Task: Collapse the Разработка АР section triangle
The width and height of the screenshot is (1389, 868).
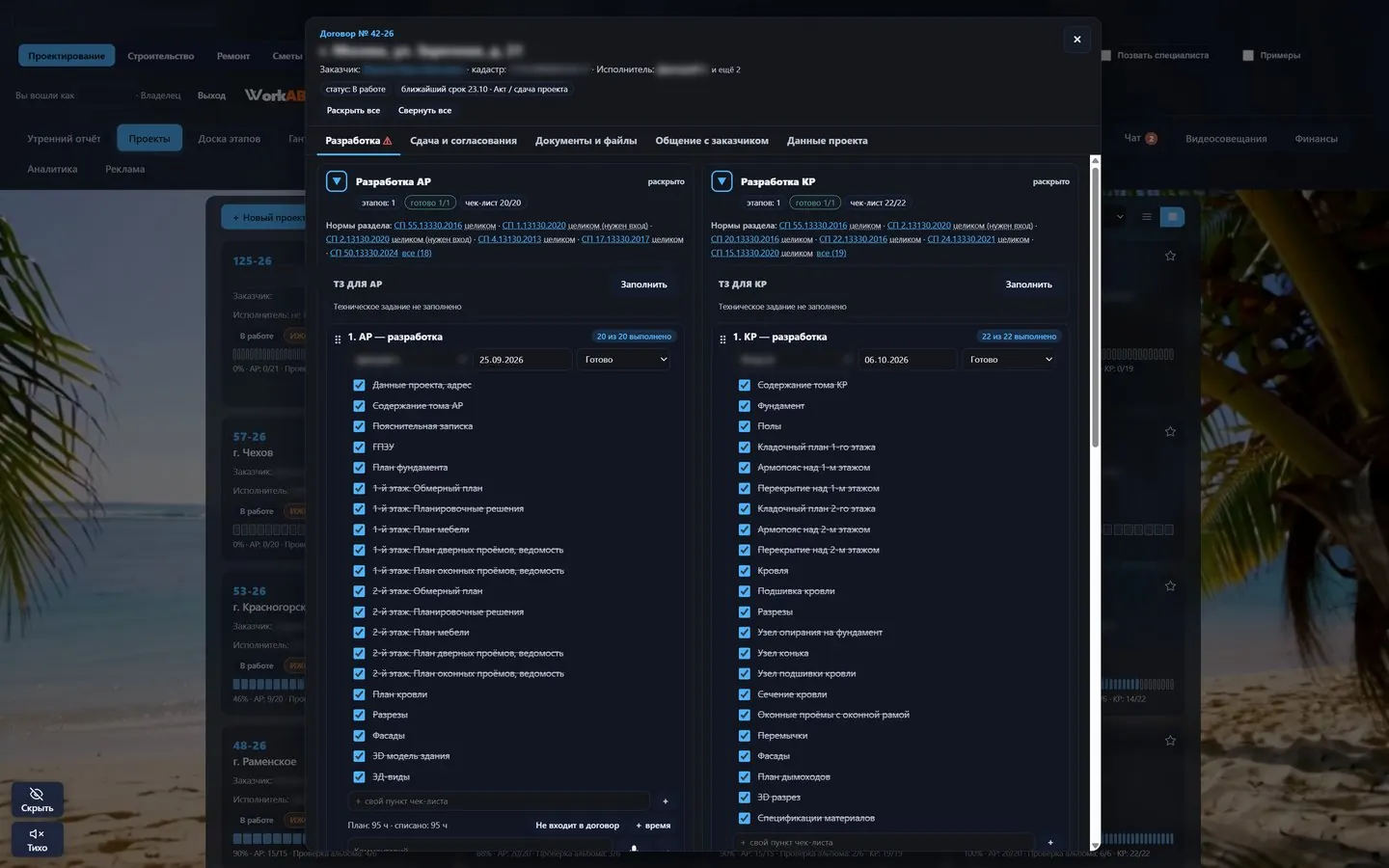Action: 337,181
